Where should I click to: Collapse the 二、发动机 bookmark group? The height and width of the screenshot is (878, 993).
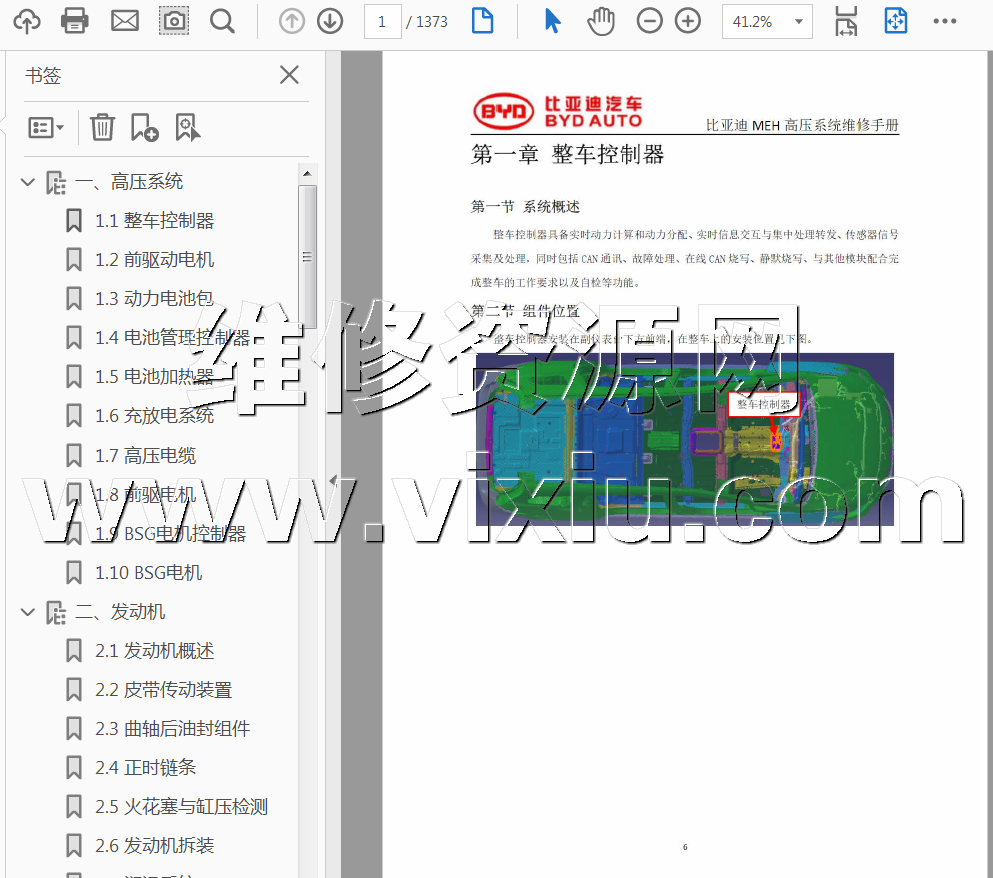(28, 612)
